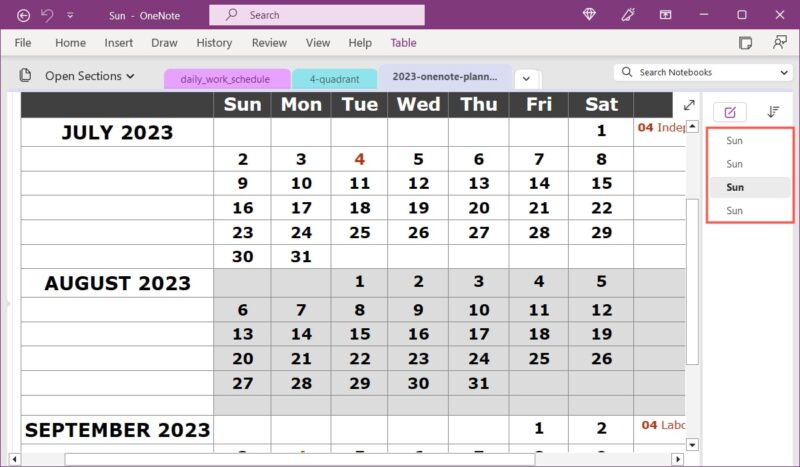Click August date 9
The width and height of the screenshot is (800, 467).
pos(418,310)
